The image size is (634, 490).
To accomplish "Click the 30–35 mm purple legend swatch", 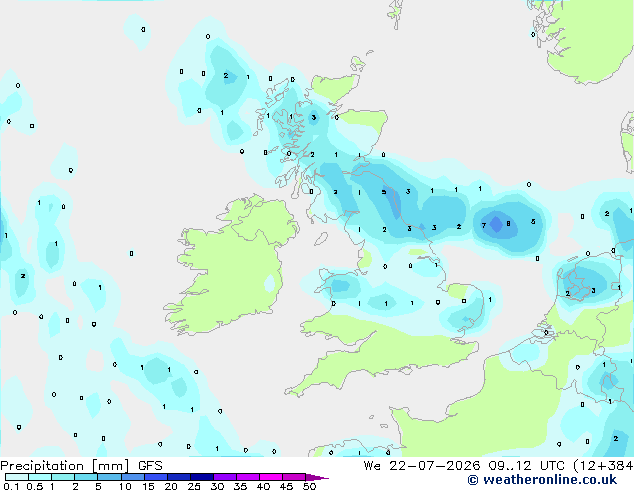I will pyautogui.click(x=225, y=477).
